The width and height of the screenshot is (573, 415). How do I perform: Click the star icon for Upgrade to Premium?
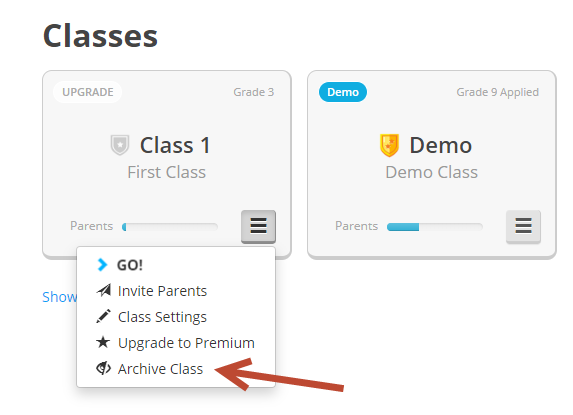coord(103,342)
